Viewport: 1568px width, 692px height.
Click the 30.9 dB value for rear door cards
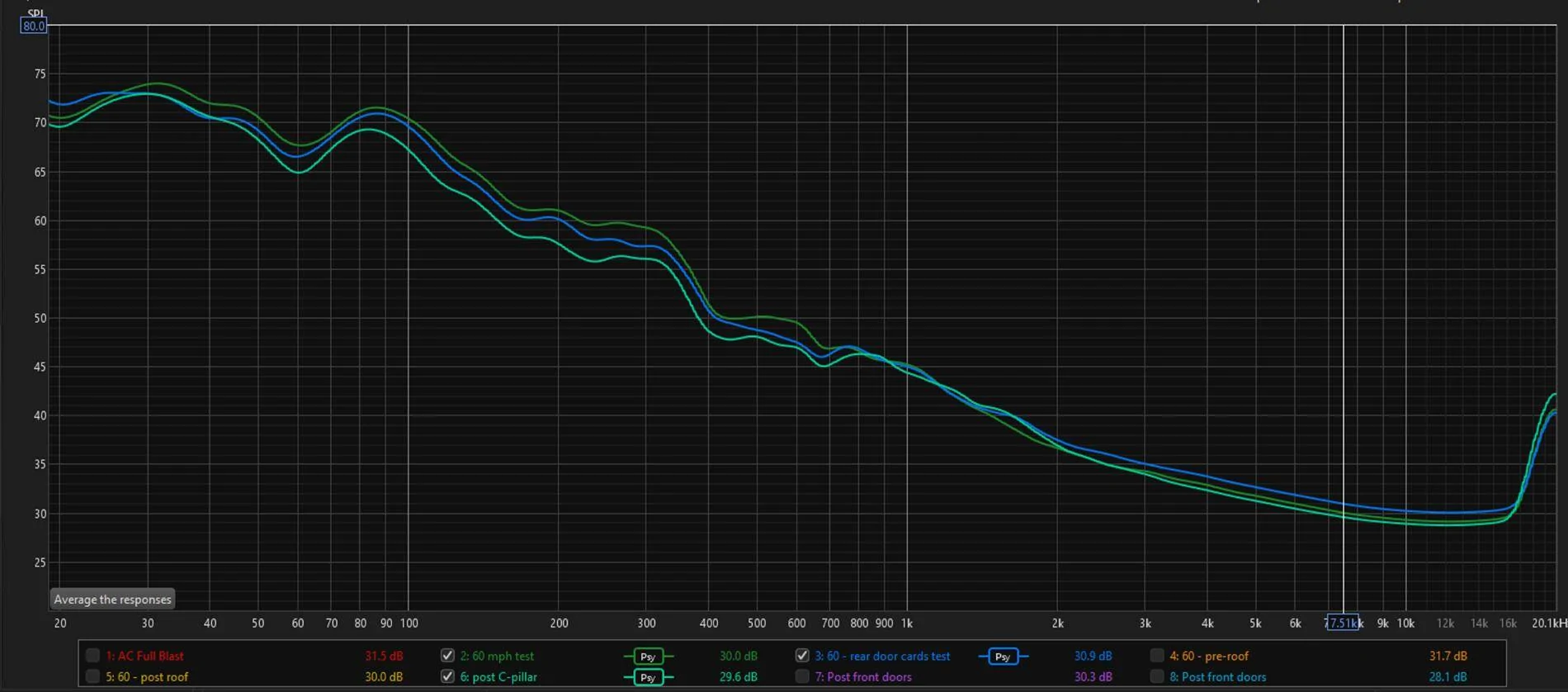(x=1093, y=656)
